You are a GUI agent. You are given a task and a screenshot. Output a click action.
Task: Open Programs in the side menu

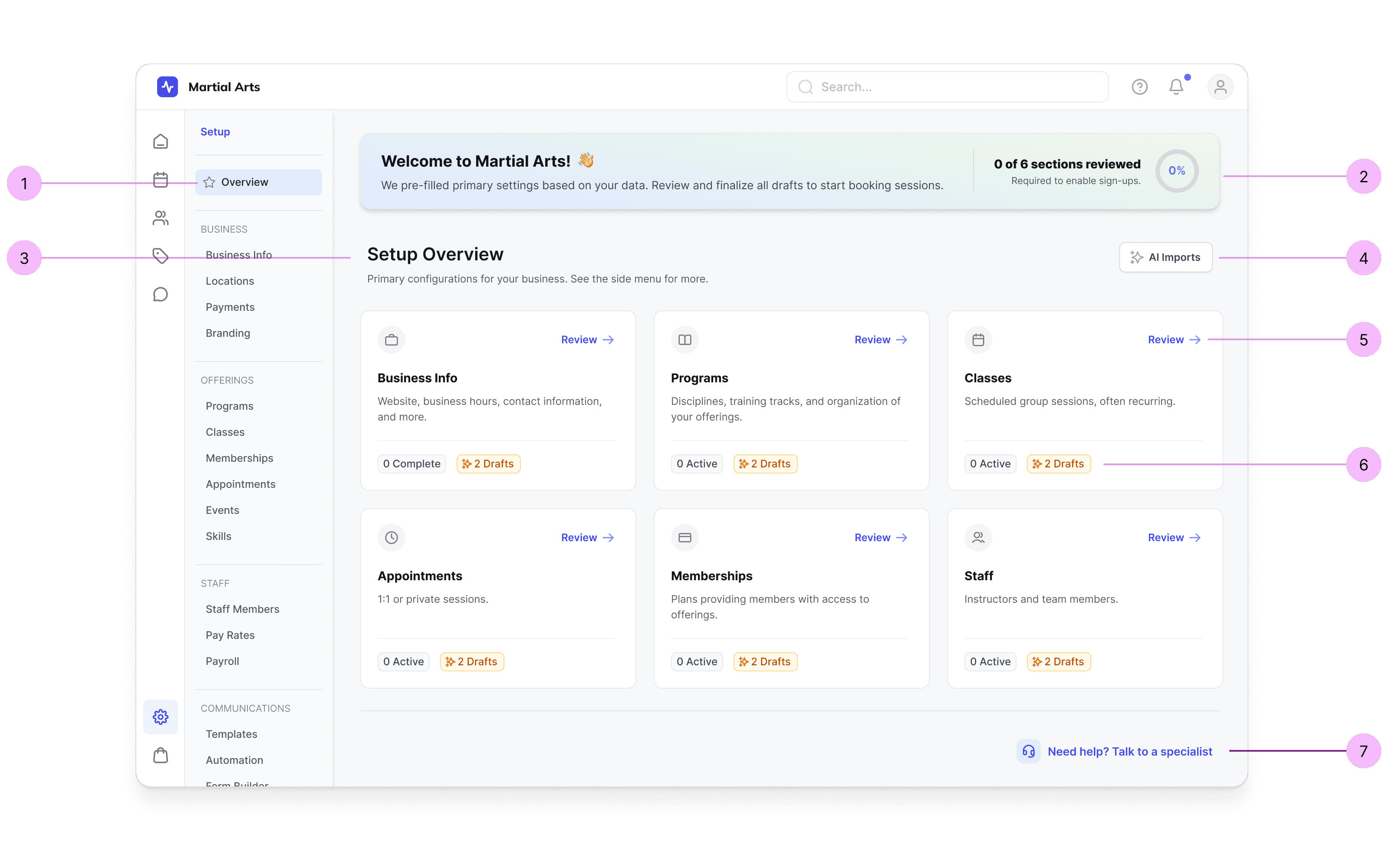click(230, 407)
